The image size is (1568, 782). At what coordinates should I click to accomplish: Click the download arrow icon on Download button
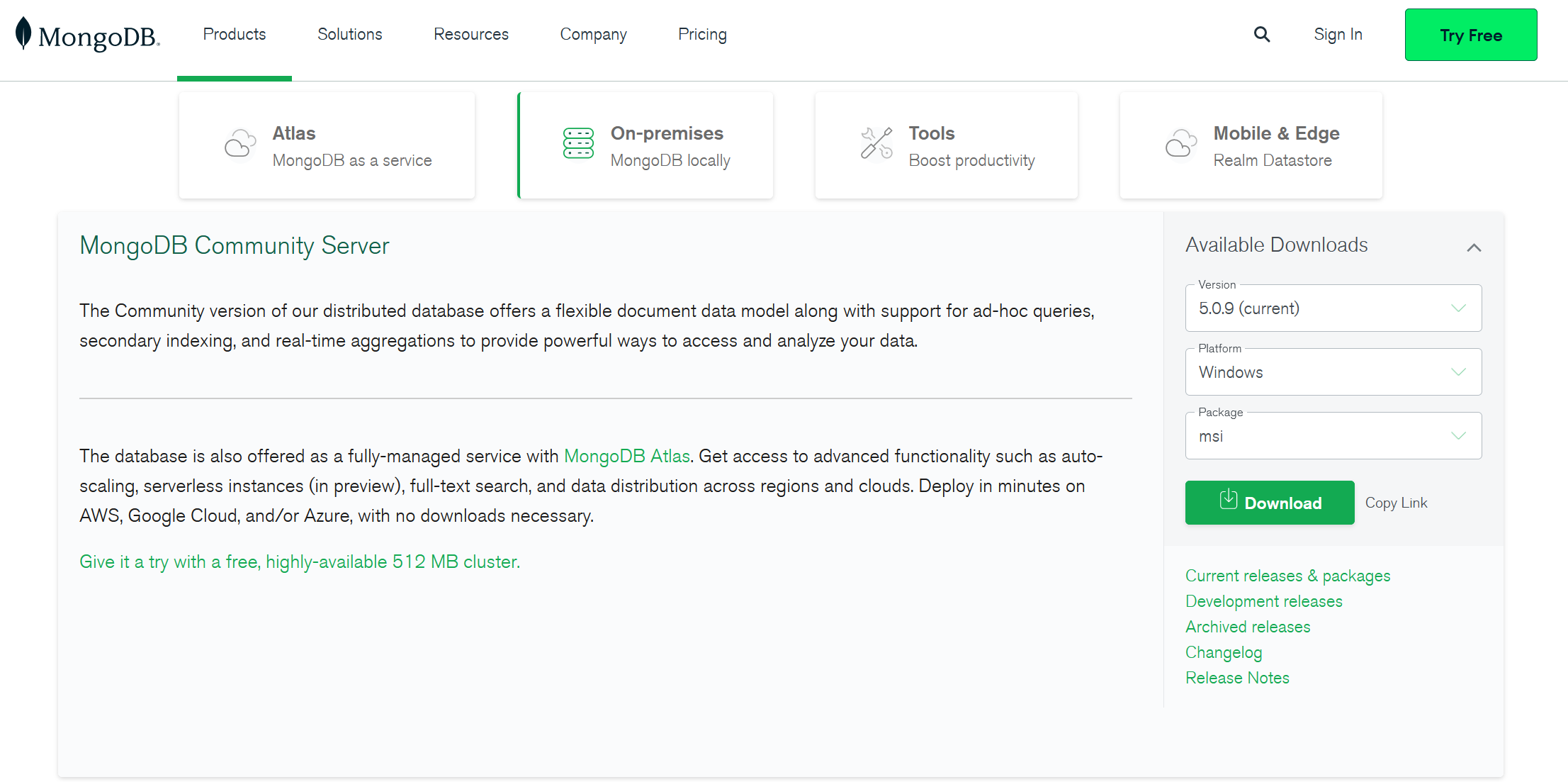(1229, 502)
